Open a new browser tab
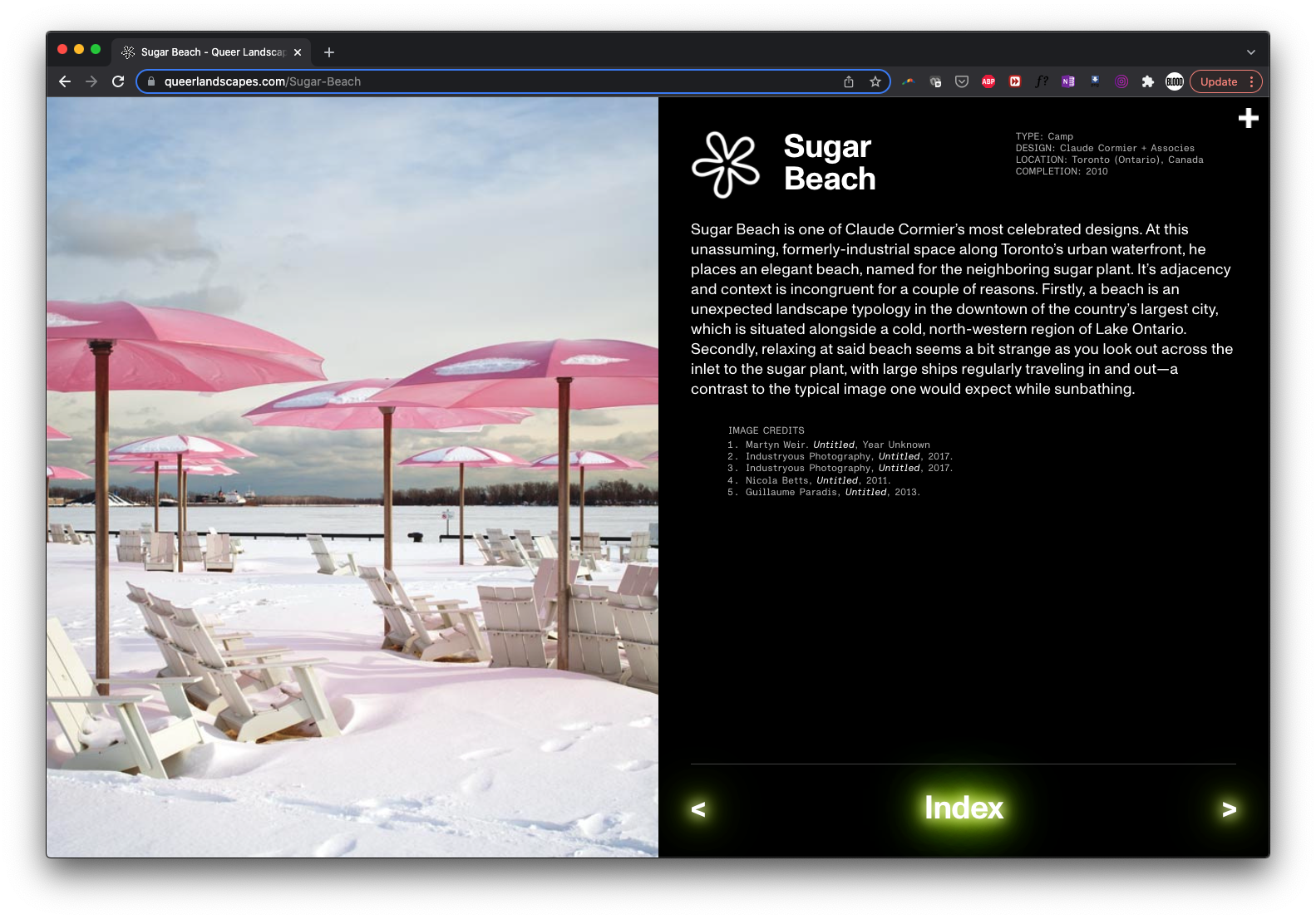Image resolution: width=1316 pixels, height=919 pixels. (x=329, y=52)
